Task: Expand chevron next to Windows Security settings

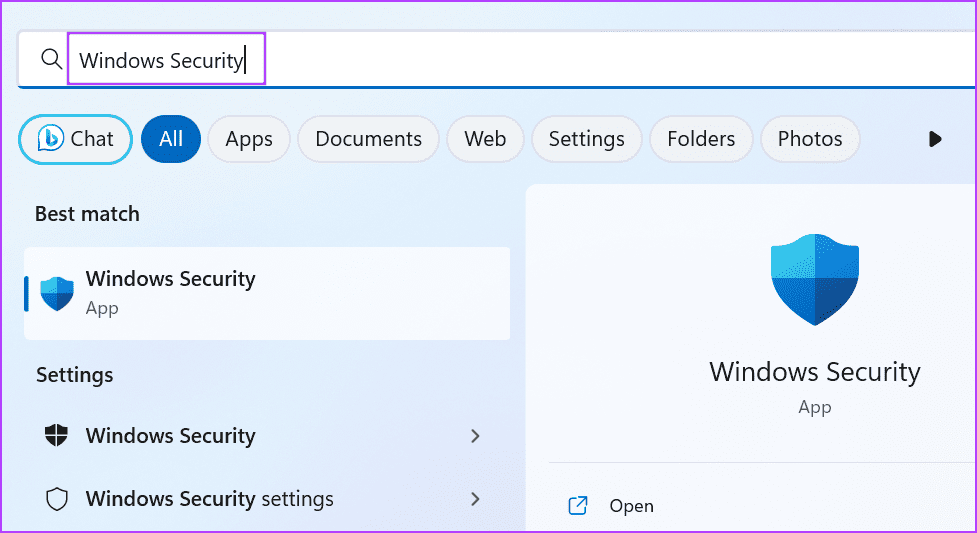Action: (x=475, y=499)
